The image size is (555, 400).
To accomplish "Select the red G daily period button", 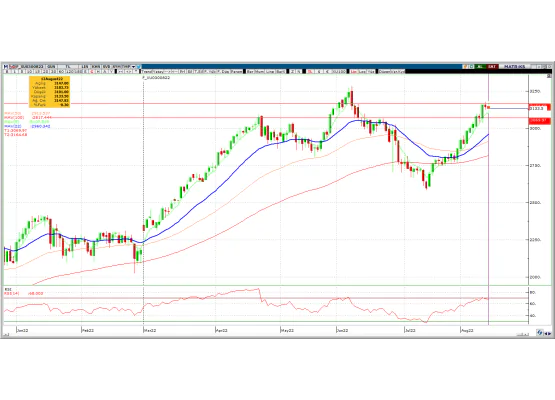I will tap(91, 71).
